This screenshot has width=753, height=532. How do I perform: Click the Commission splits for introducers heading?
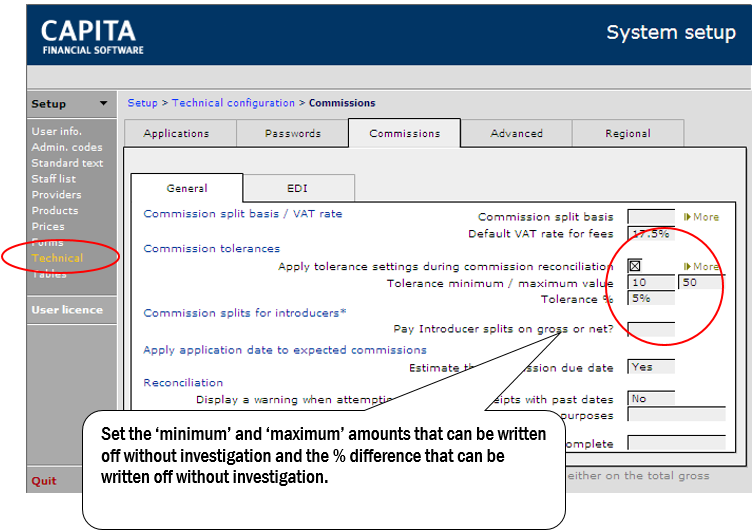click(x=244, y=313)
